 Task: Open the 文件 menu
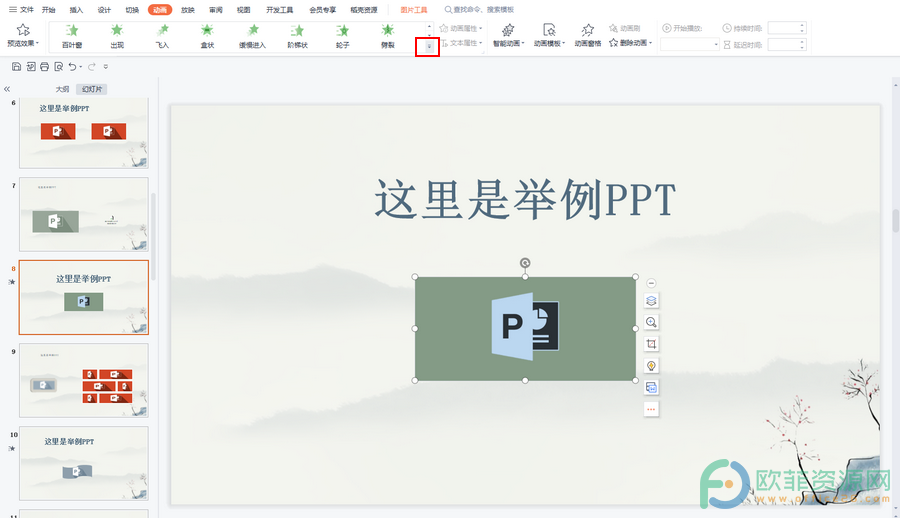(21, 10)
